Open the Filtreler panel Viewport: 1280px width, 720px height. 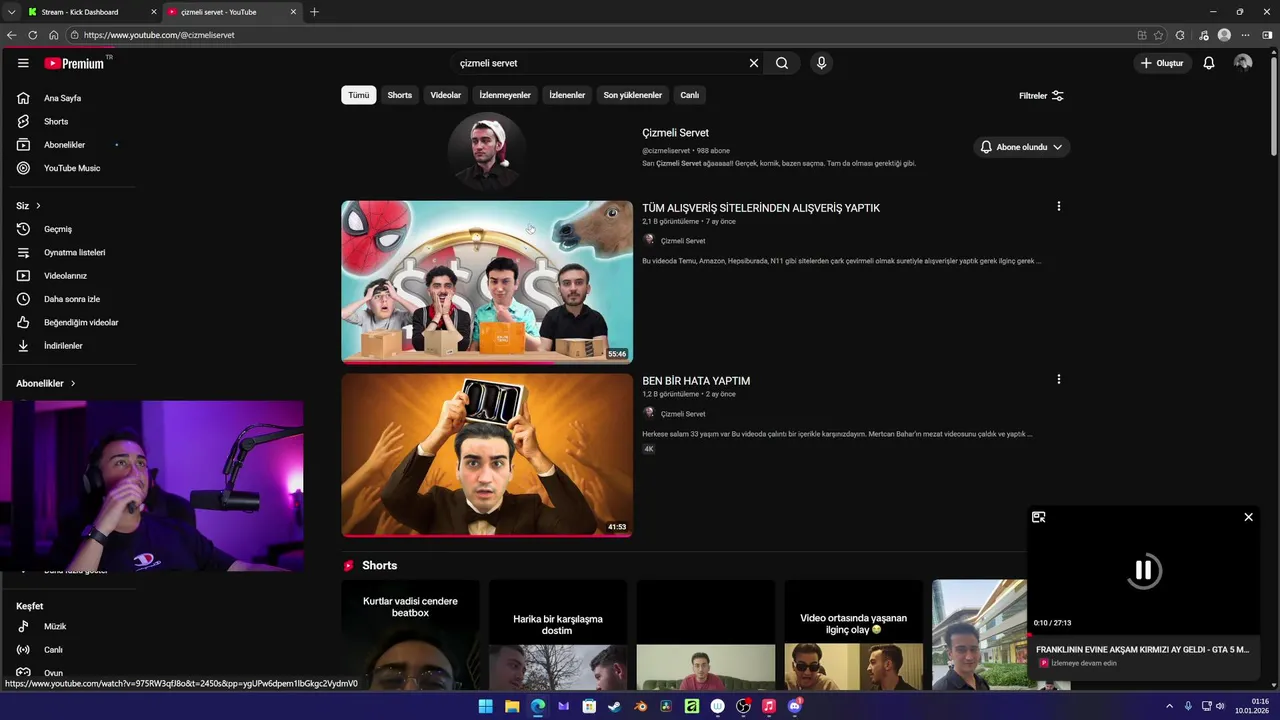(x=1041, y=96)
